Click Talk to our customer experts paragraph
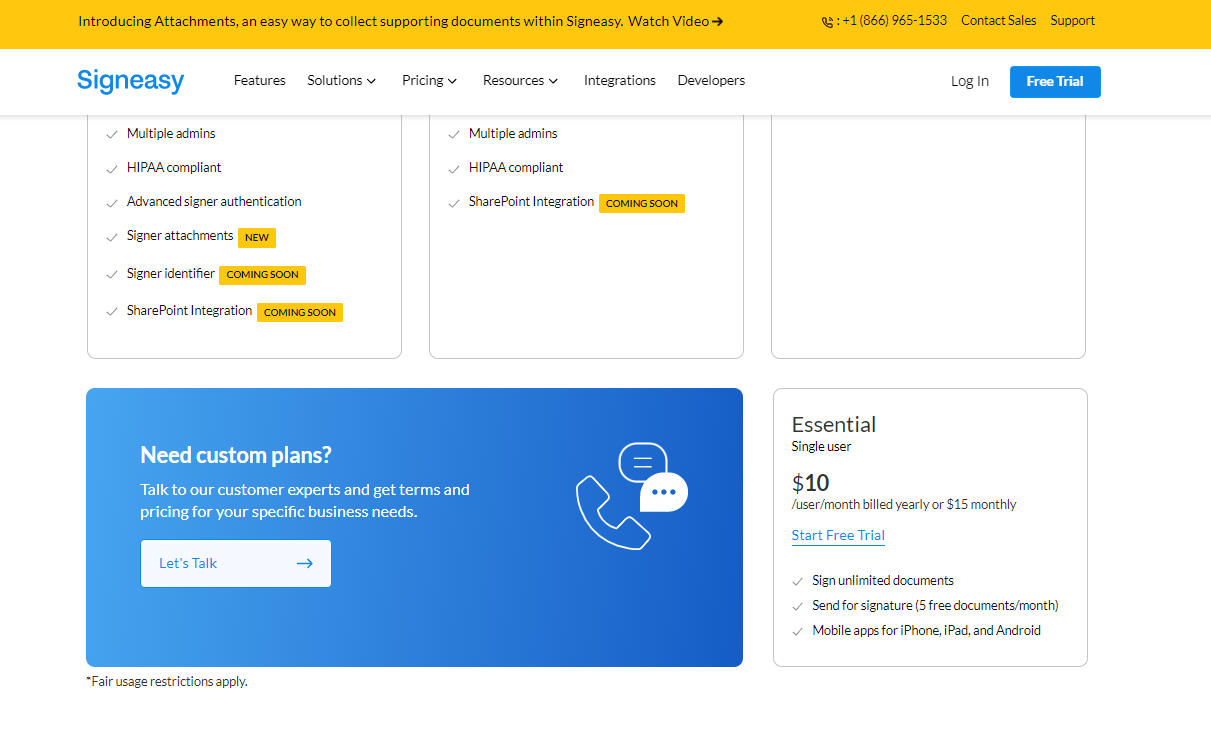 [x=305, y=501]
